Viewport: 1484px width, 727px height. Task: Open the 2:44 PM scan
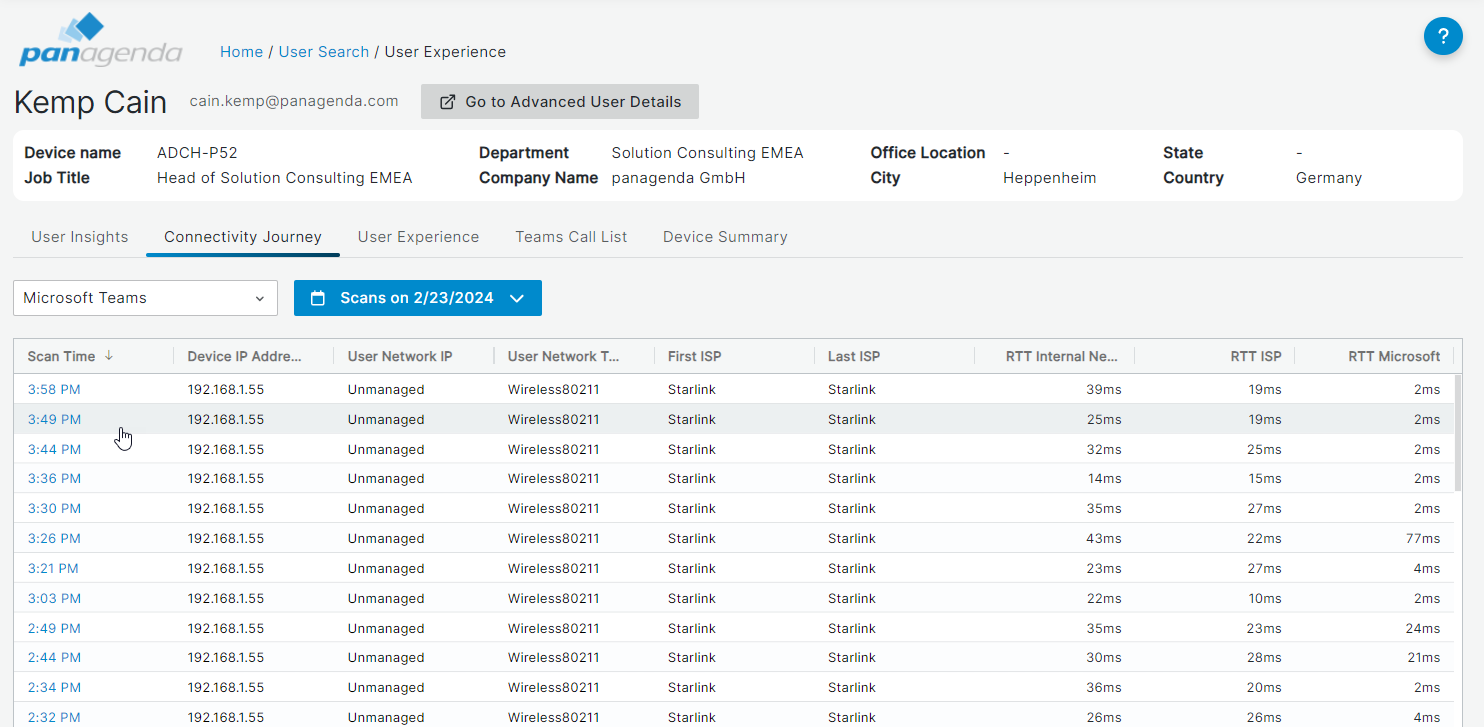click(54, 657)
